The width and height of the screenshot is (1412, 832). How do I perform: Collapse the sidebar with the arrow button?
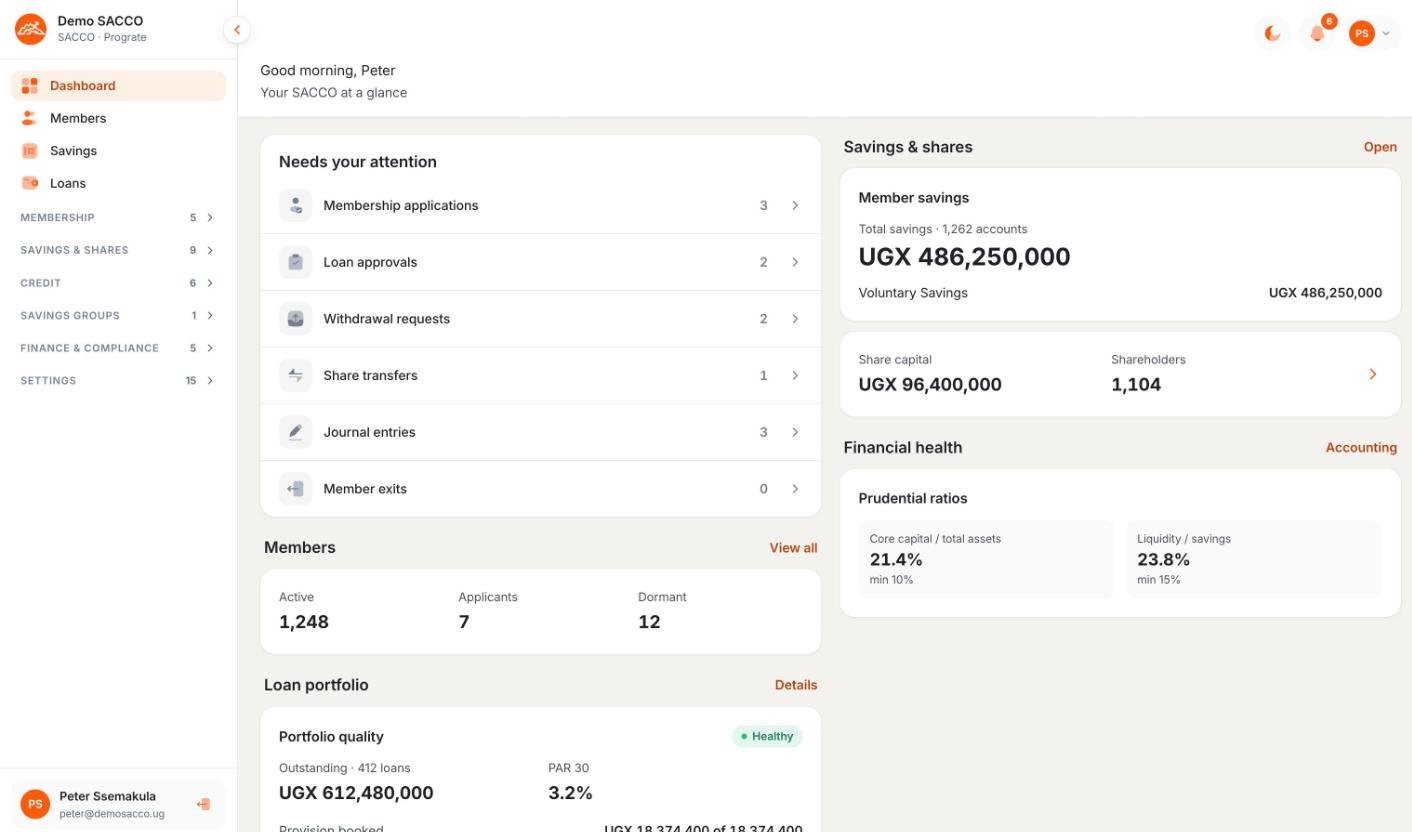point(237,30)
